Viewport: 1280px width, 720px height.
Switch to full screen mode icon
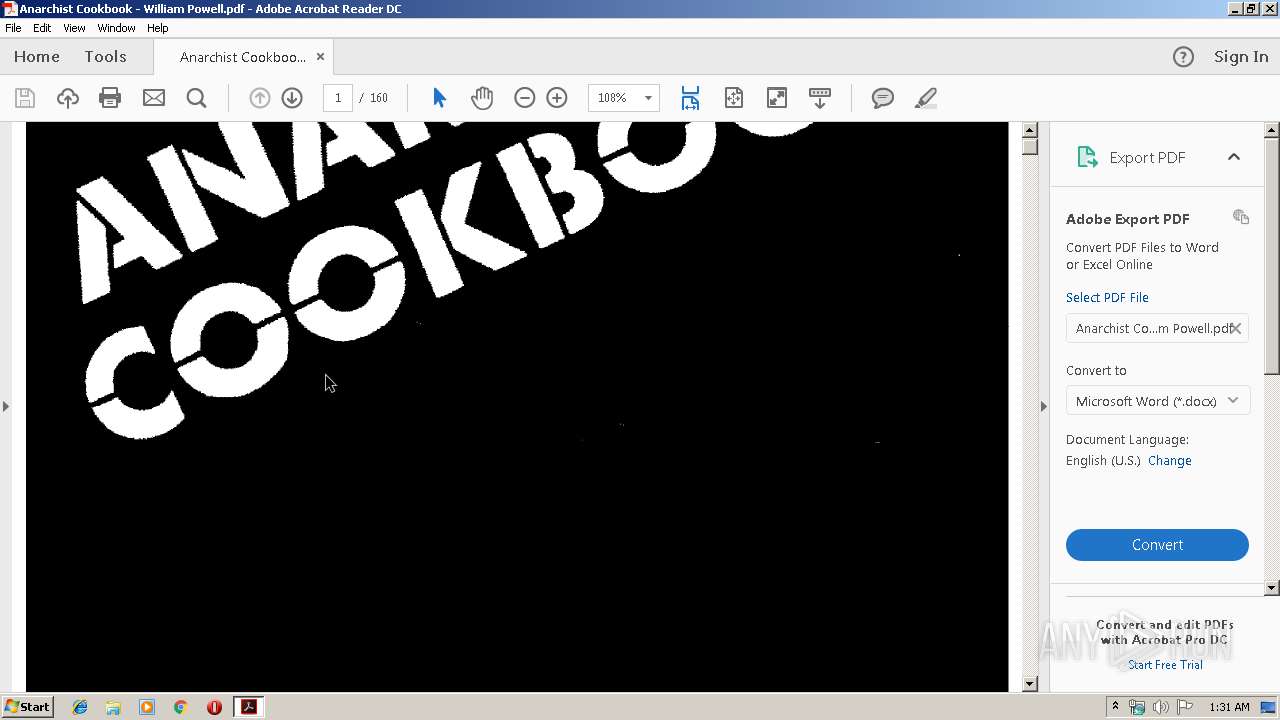[x=776, y=98]
